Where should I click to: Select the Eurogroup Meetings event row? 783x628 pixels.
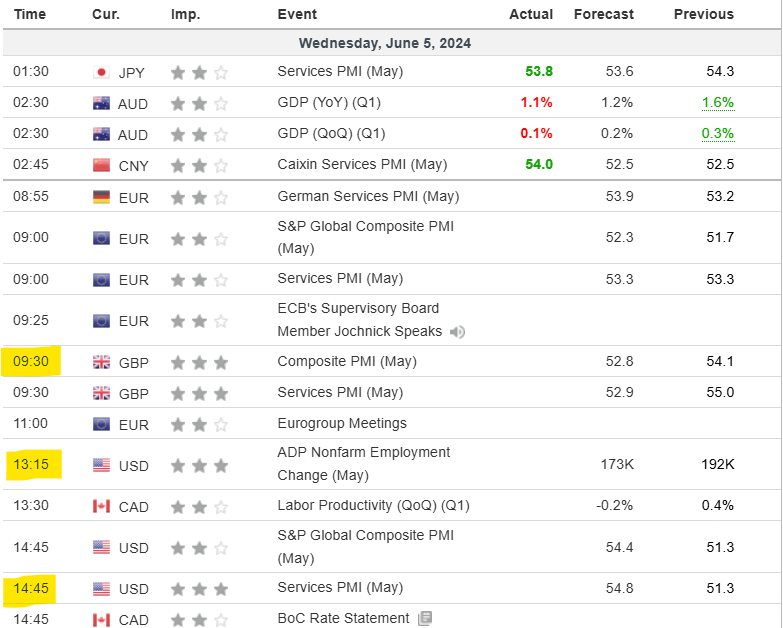(392, 424)
